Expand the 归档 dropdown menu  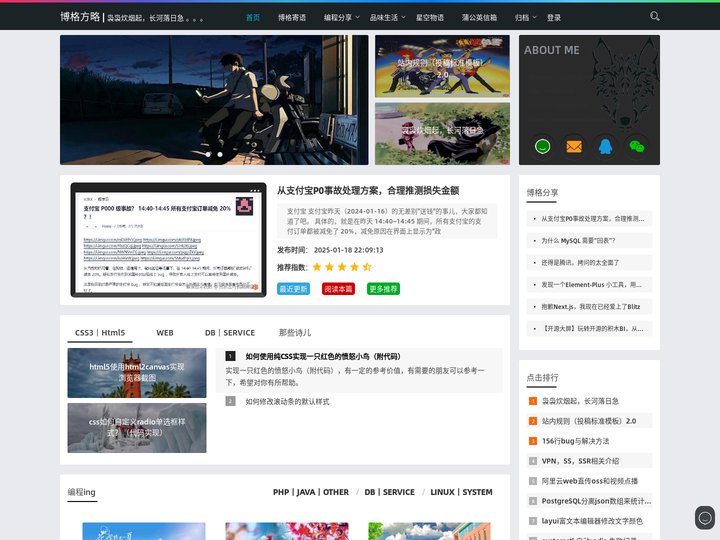(525, 17)
